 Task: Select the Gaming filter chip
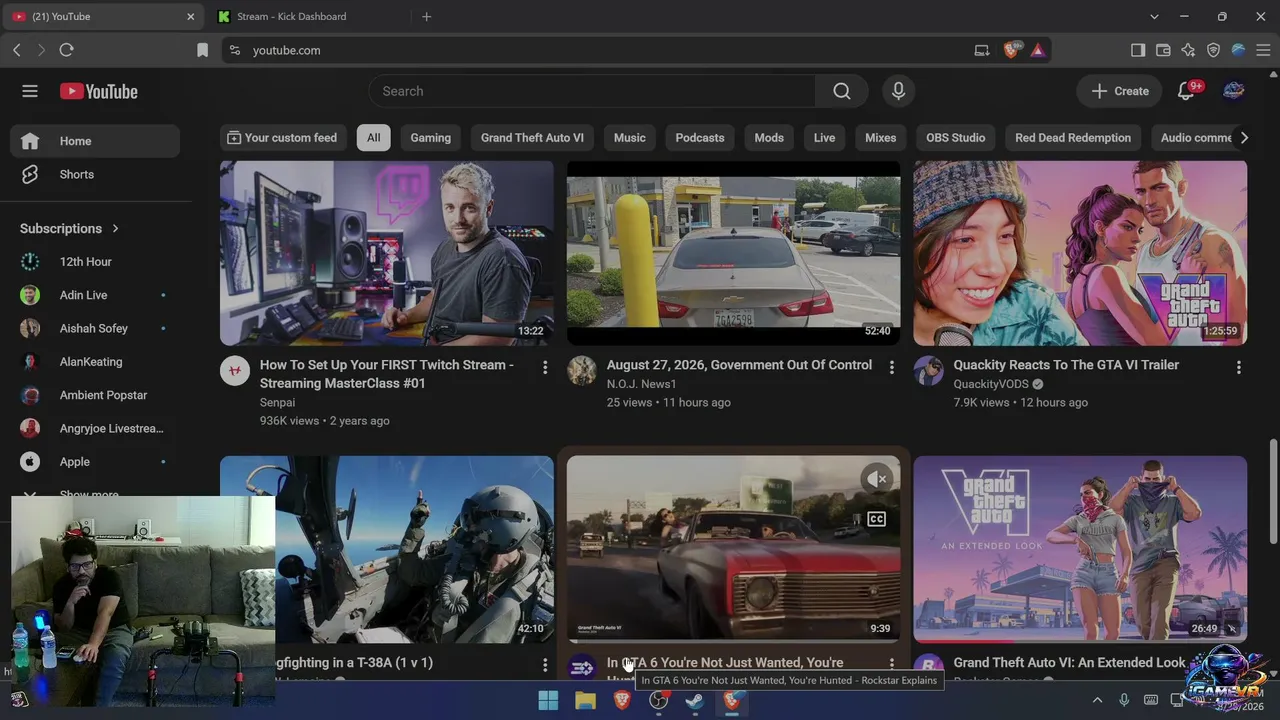tap(431, 138)
